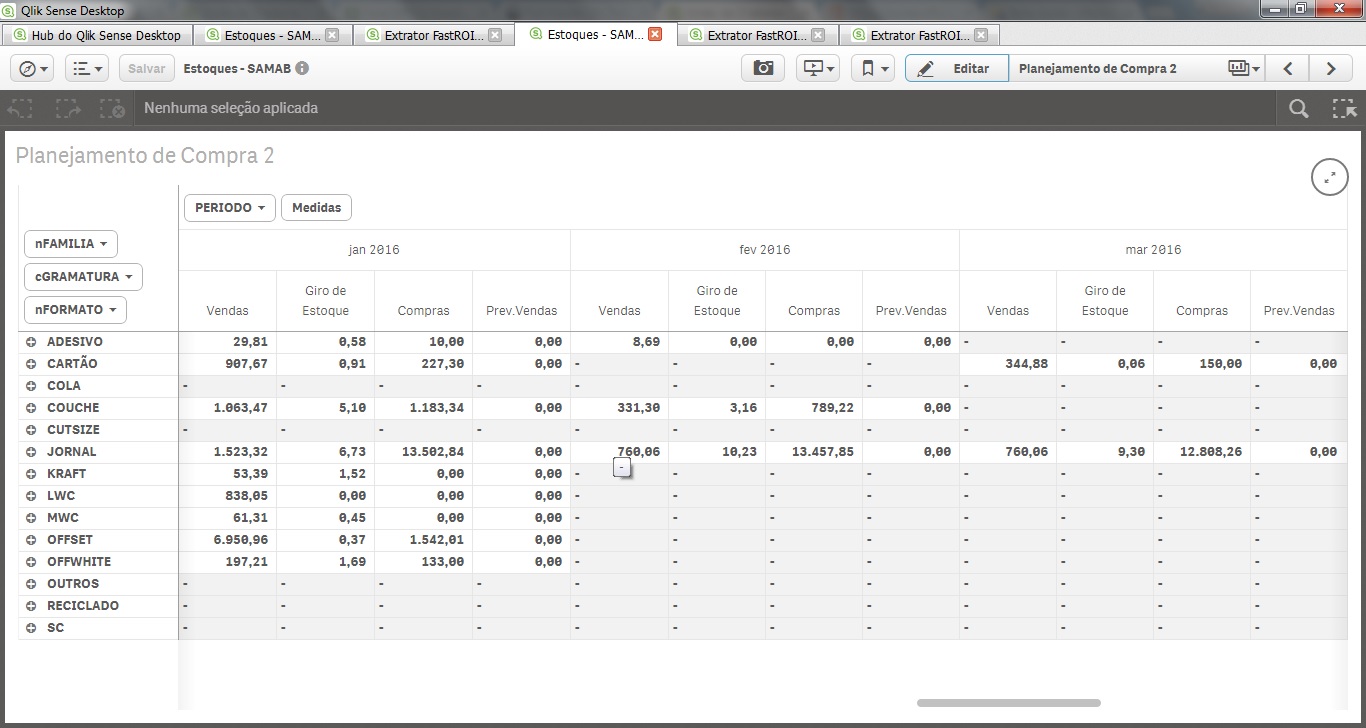The height and width of the screenshot is (728, 1366).
Task: Open the bookmarks menu
Action: [x=873, y=68]
